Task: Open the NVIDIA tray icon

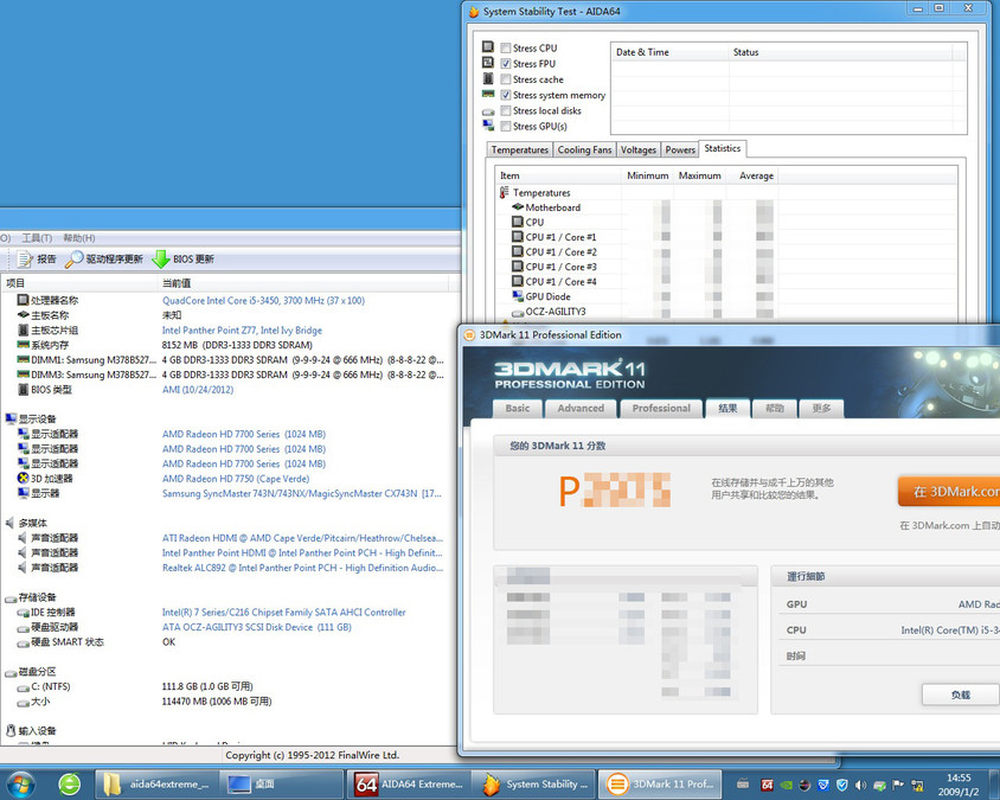Action: coord(786,785)
